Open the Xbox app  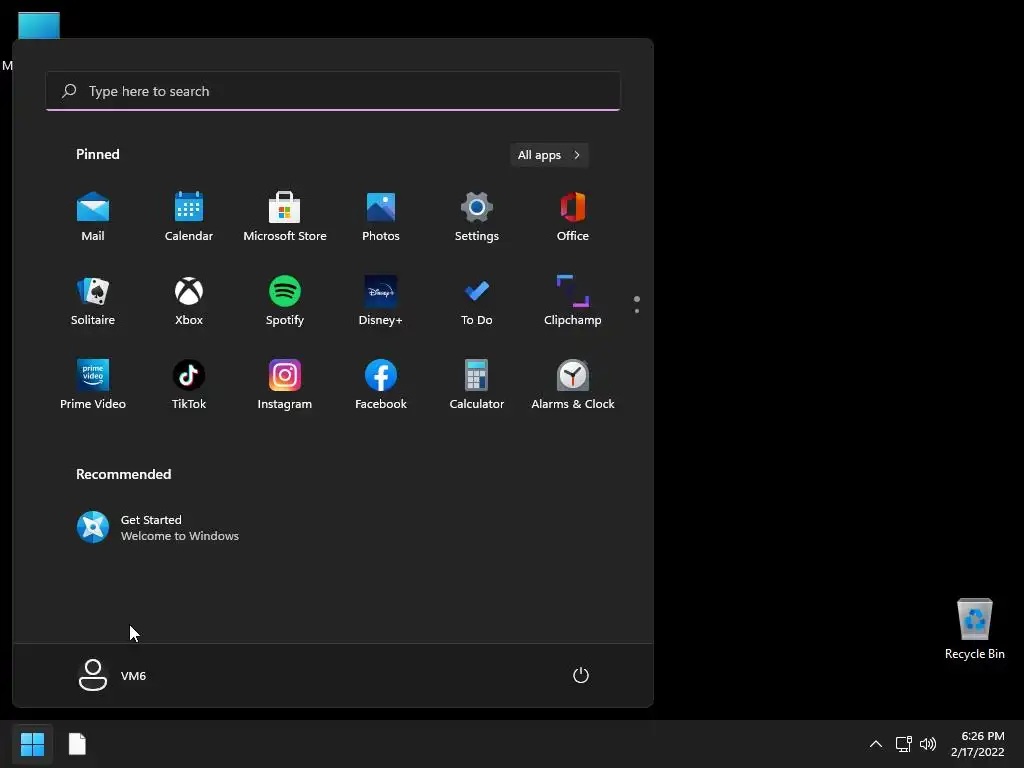coord(189,301)
